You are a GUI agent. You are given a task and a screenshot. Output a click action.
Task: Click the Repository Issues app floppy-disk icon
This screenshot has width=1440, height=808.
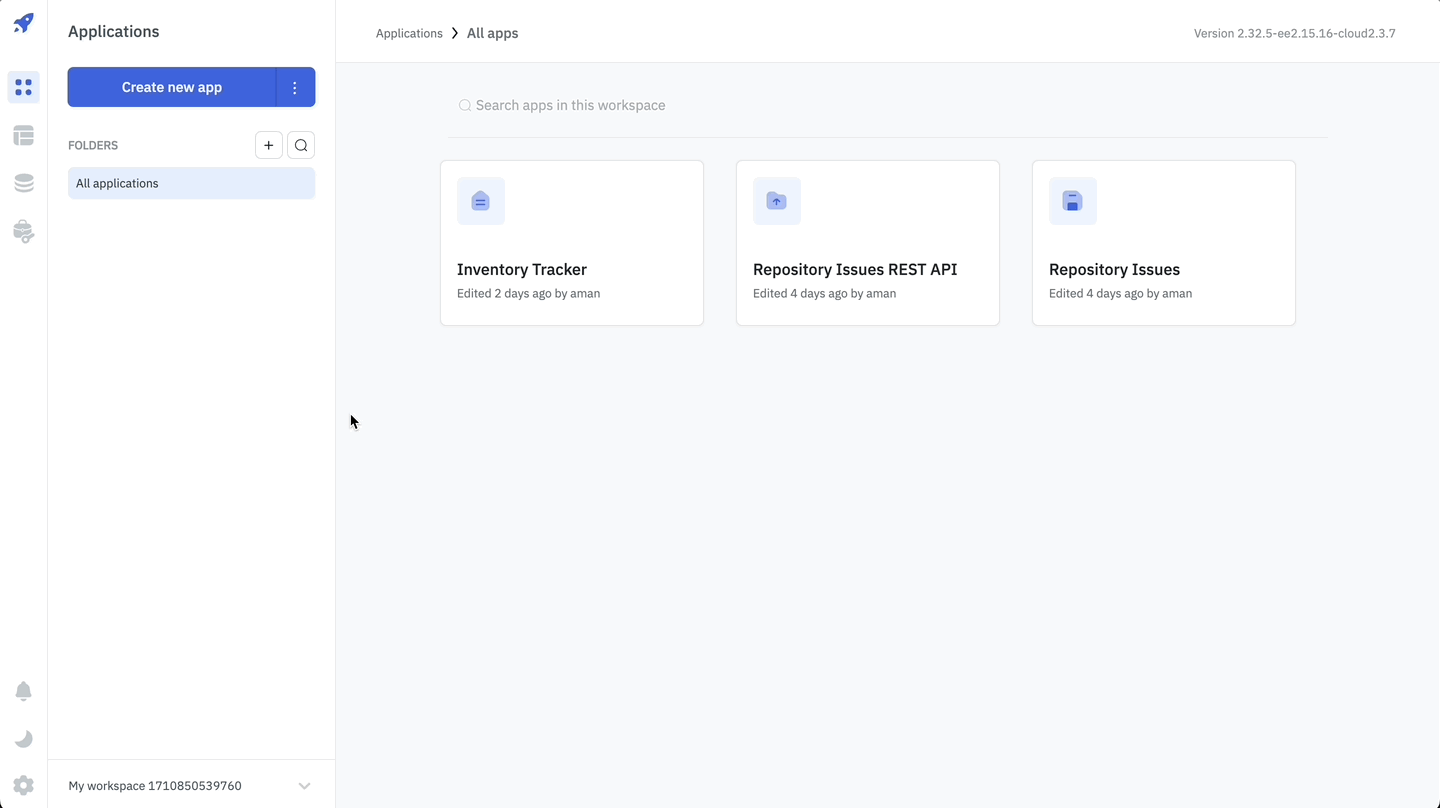pyautogui.click(x=1073, y=201)
